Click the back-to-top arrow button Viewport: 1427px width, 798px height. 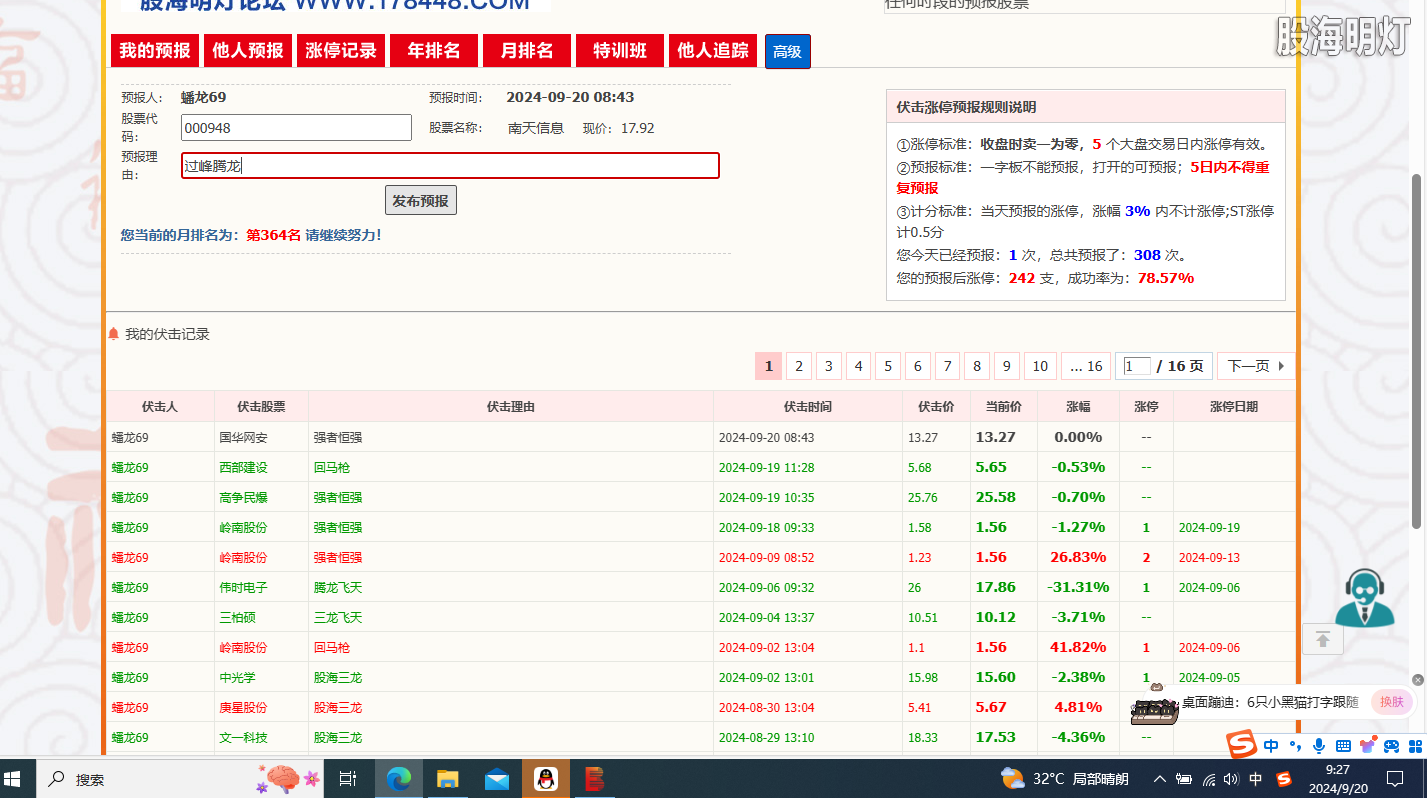(1322, 639)
